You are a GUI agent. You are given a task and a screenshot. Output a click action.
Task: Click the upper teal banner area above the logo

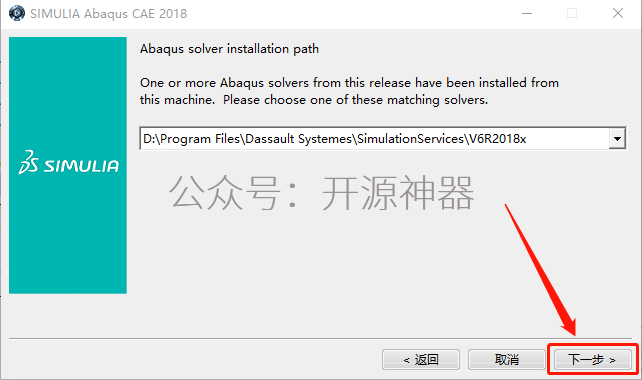68,92
